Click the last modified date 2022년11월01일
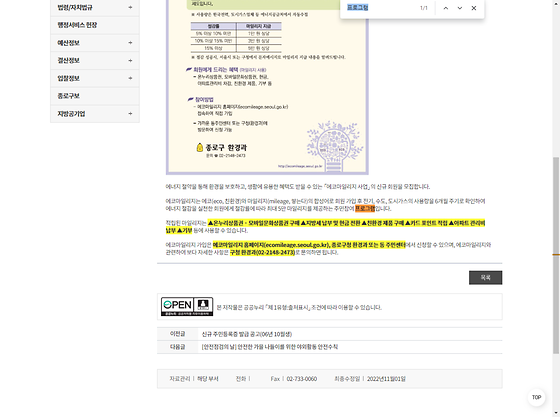Viewport: 560px width, 417px height. pyautogui.click(x=386, y=379)
